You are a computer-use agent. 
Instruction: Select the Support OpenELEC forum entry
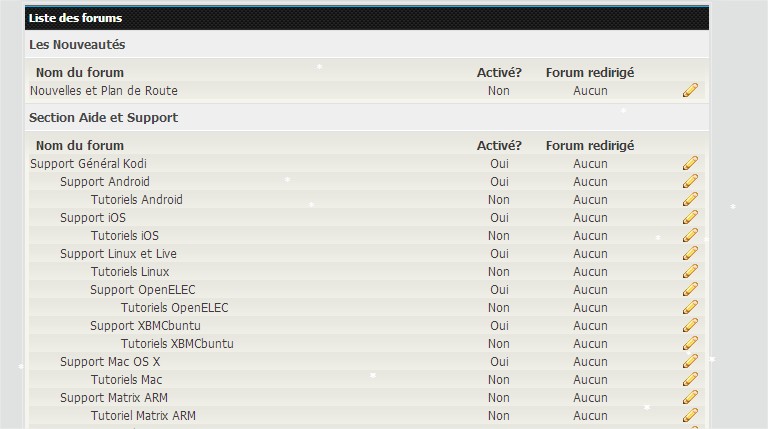pyautogui.click(x=143, y=290)
